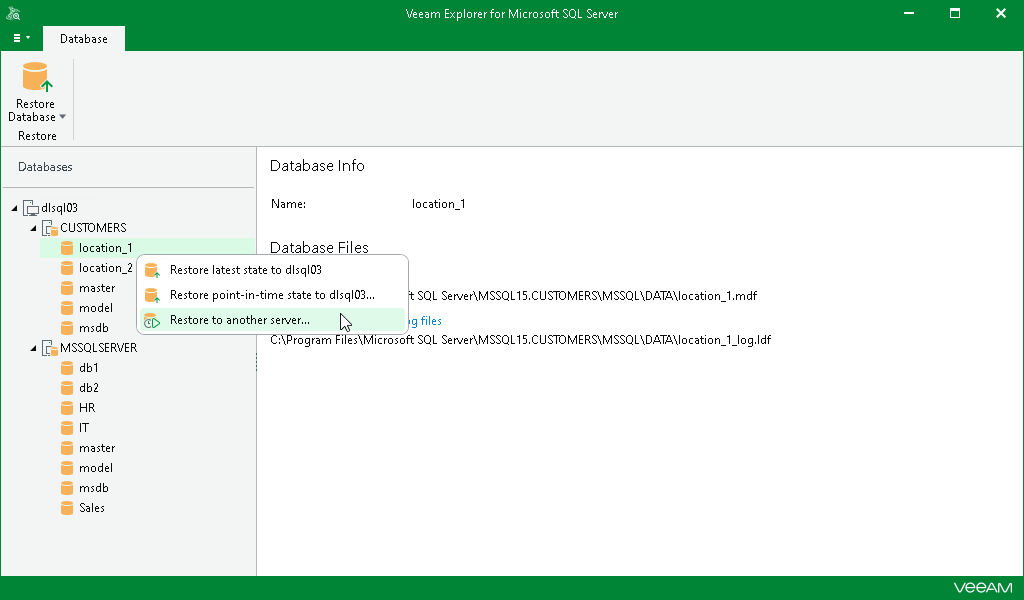The height and width of the screenshot is (600, 1024).
Task: Open the main application menu button
Action: pyautogui.click(x=21, y=38)
